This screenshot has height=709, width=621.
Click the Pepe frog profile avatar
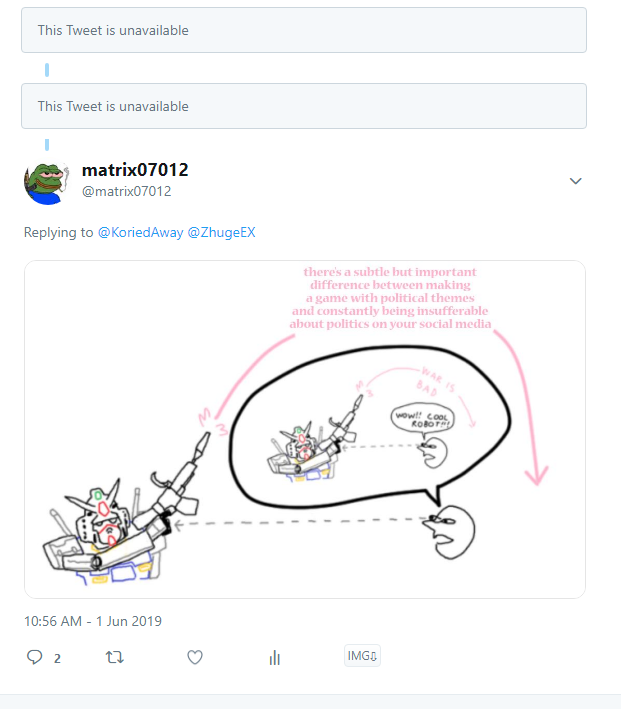pos(46,181)
